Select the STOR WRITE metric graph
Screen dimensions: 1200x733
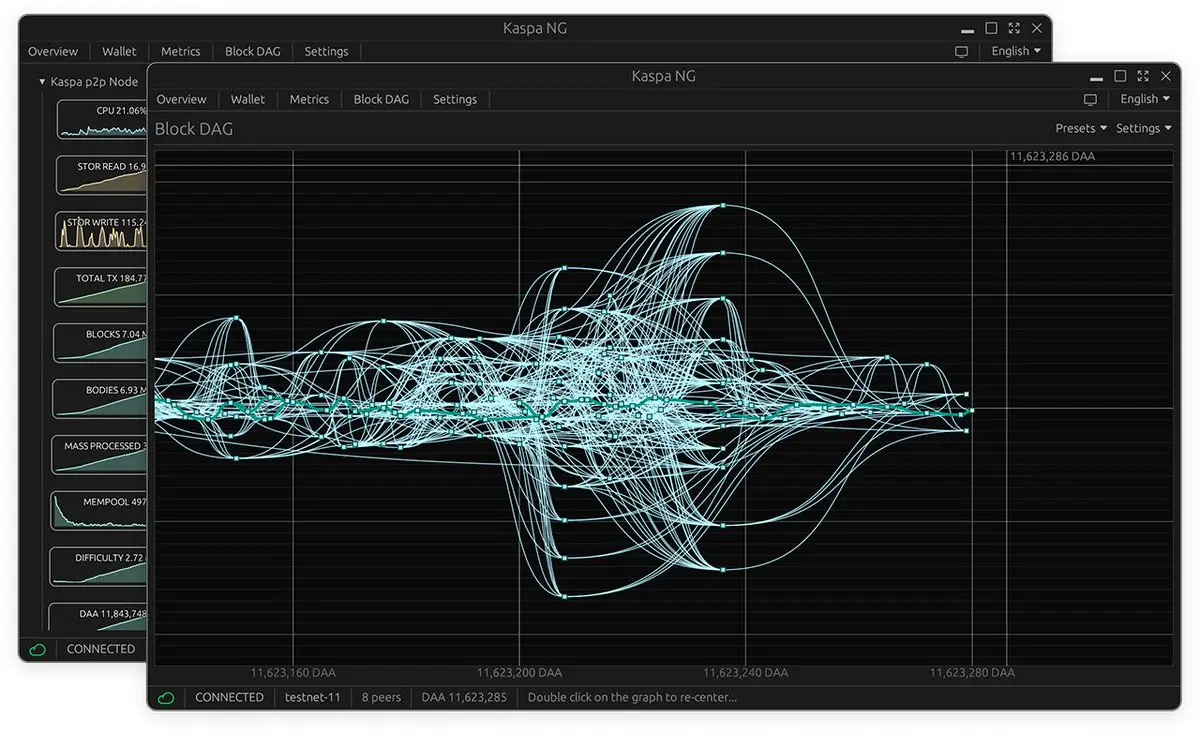coord(102,232)
